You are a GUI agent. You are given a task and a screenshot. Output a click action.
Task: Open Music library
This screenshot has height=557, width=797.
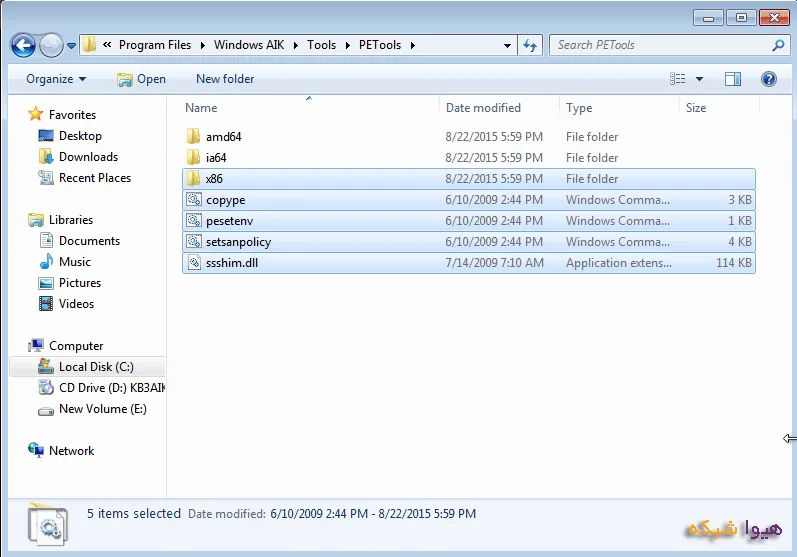75,262
